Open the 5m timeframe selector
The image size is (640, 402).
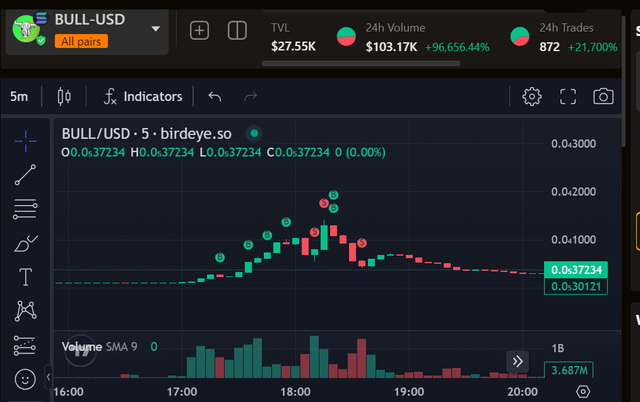tap(19, 97)
